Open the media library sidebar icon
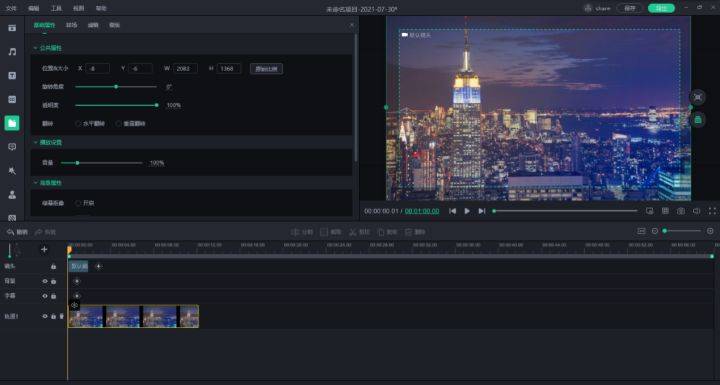720x385 pixels. [x=12, y=28]
